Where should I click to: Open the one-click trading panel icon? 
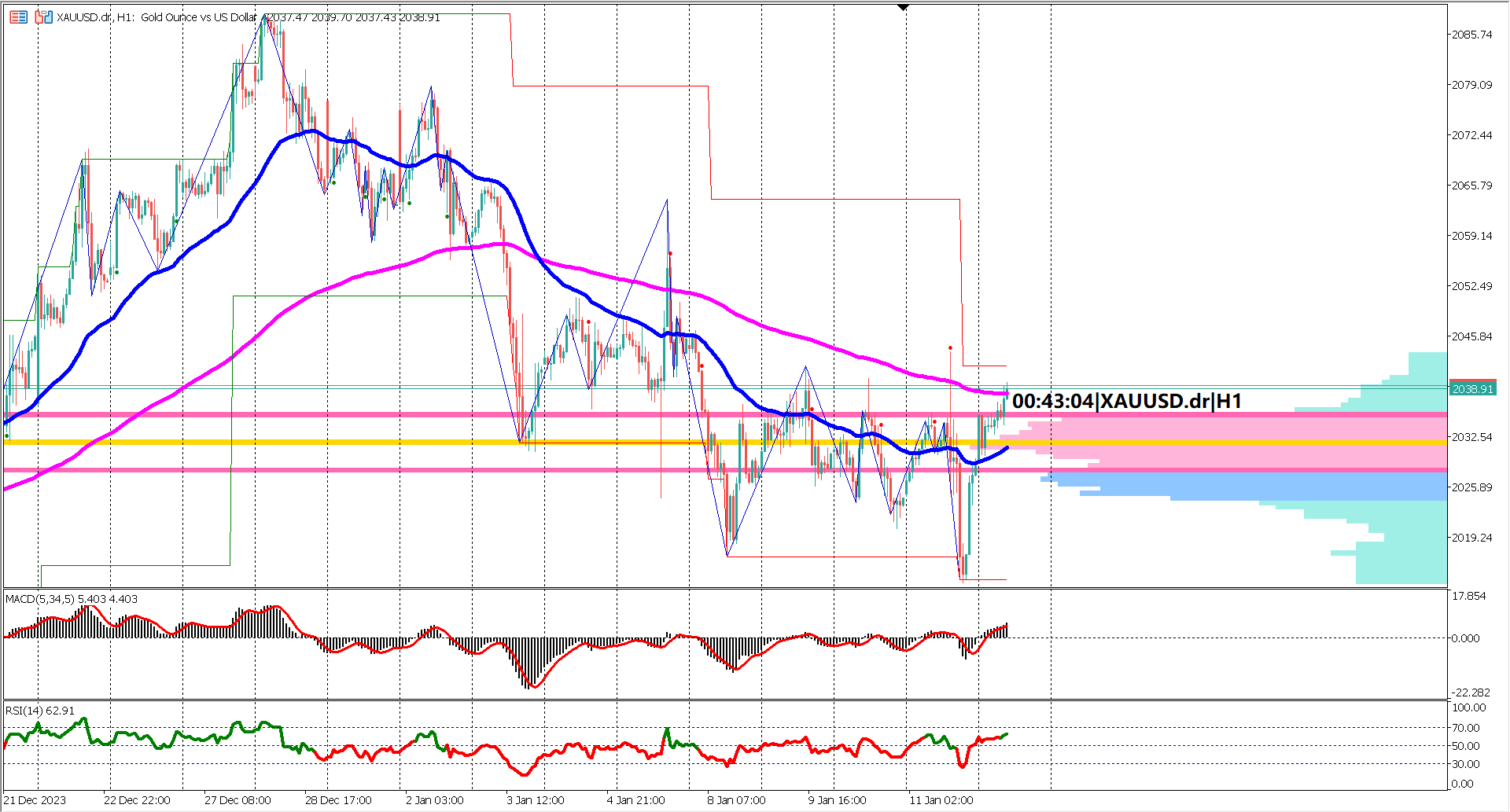tap(18, 17)
